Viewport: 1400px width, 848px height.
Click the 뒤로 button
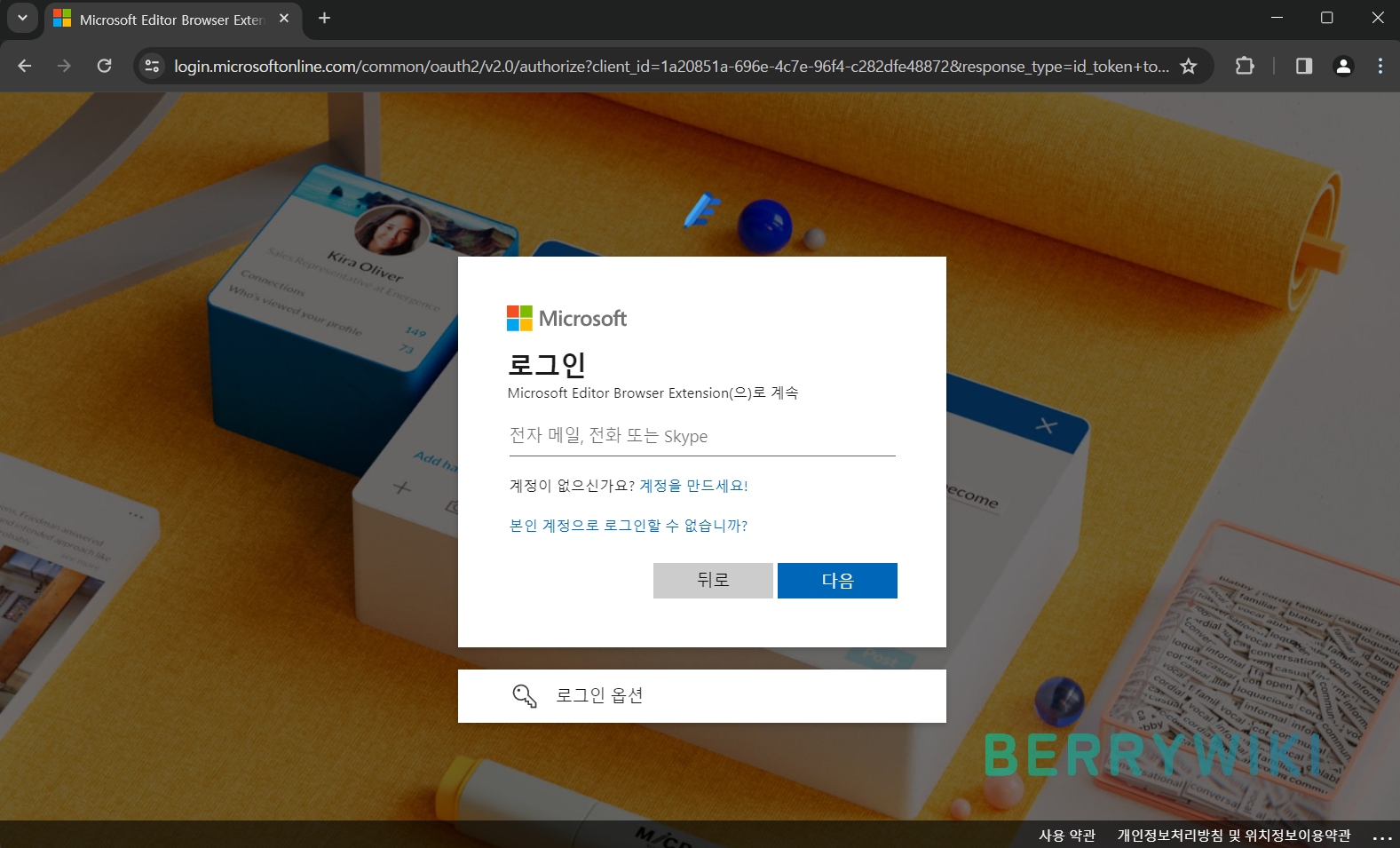coord(713,581)
